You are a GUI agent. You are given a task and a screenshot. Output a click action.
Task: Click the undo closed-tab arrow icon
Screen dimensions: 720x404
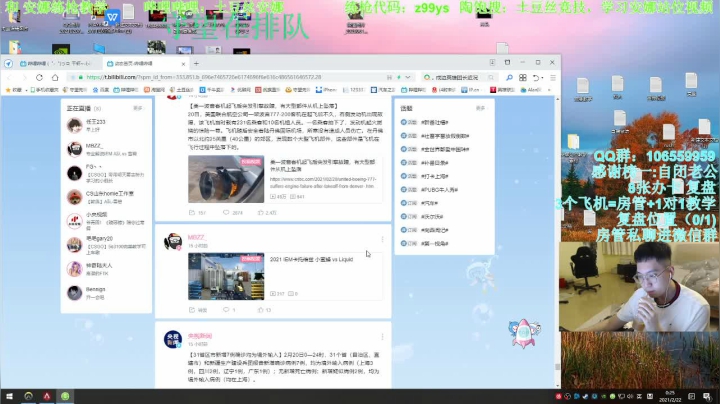tap(536, 78)
